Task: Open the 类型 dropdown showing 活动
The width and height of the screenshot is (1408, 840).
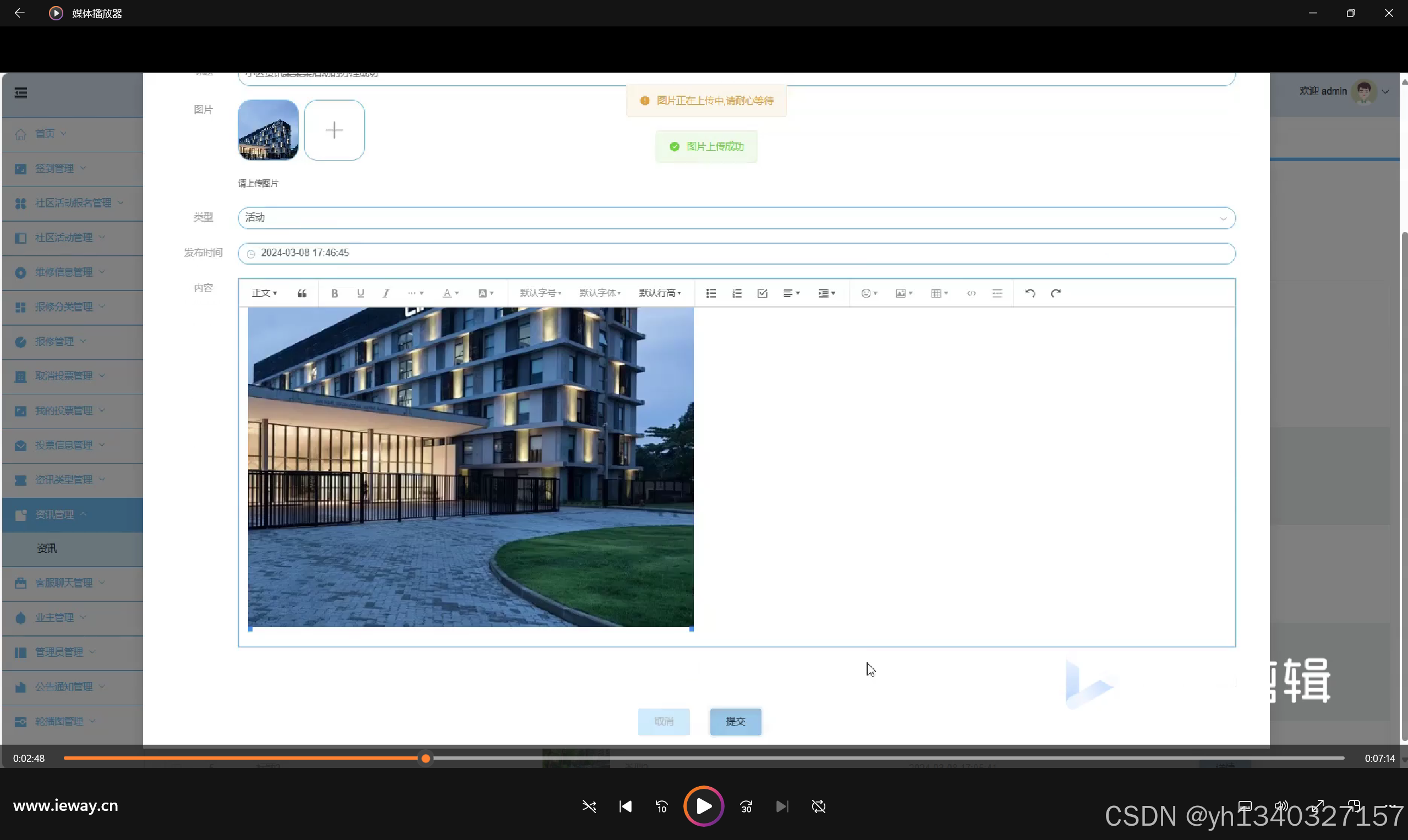Action: pyautogui.click(x=736, y=218)
